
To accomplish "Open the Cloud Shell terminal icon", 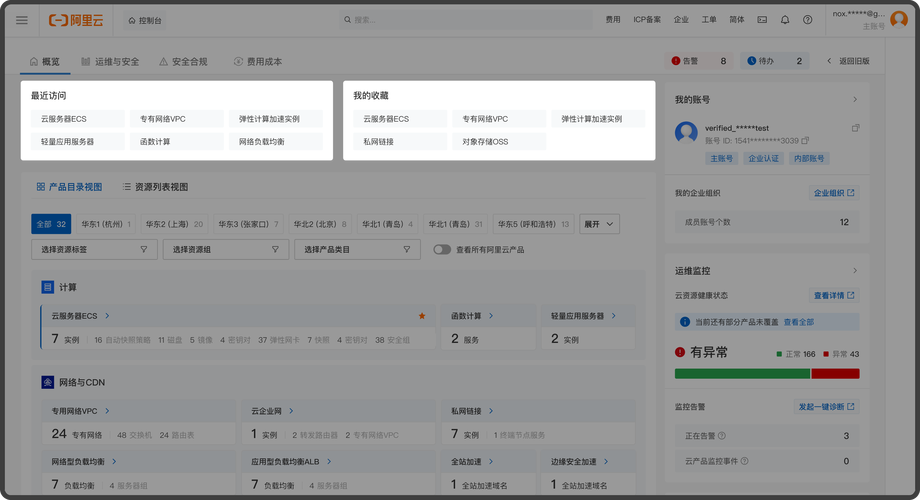I will [762, 19].
